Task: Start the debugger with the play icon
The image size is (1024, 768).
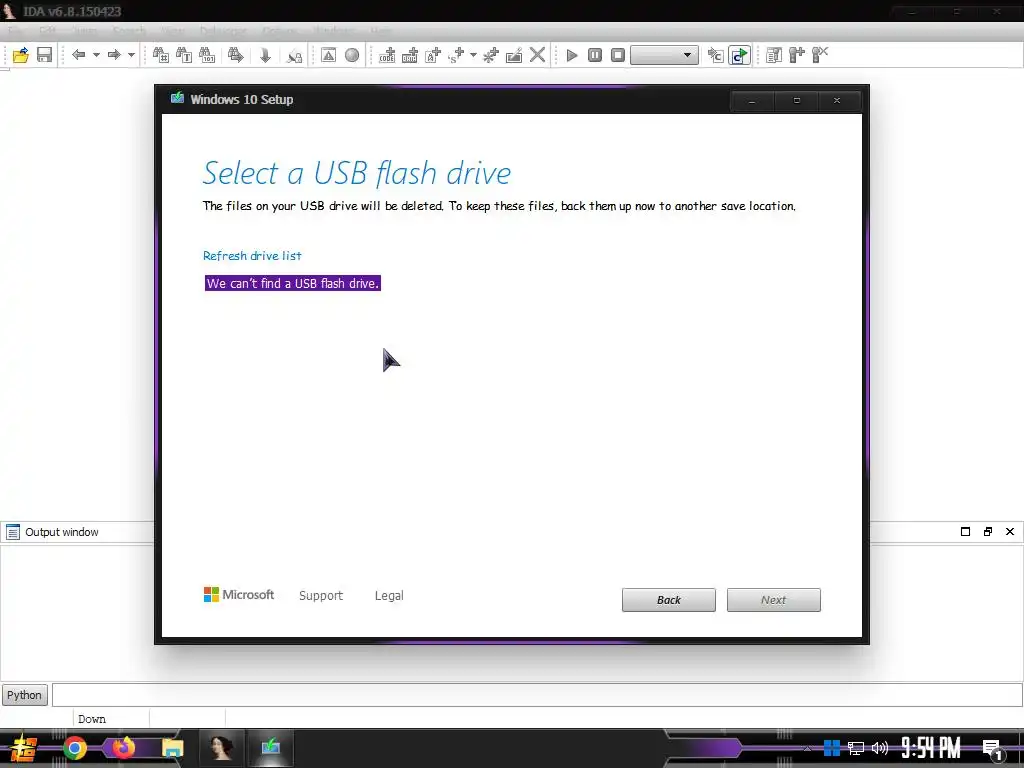Action: click(x=571, y=55)
